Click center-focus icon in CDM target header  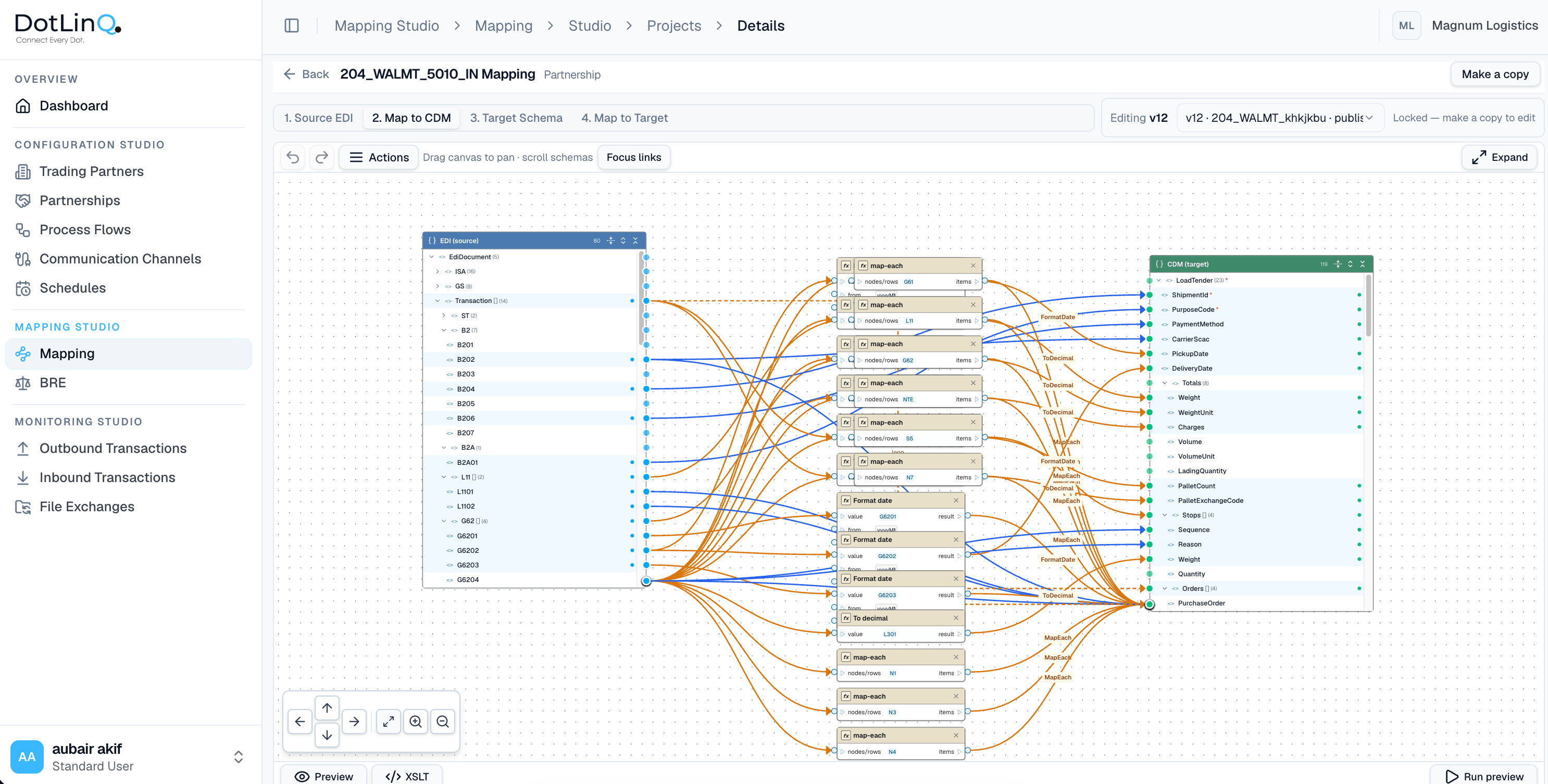(1338, 264)
